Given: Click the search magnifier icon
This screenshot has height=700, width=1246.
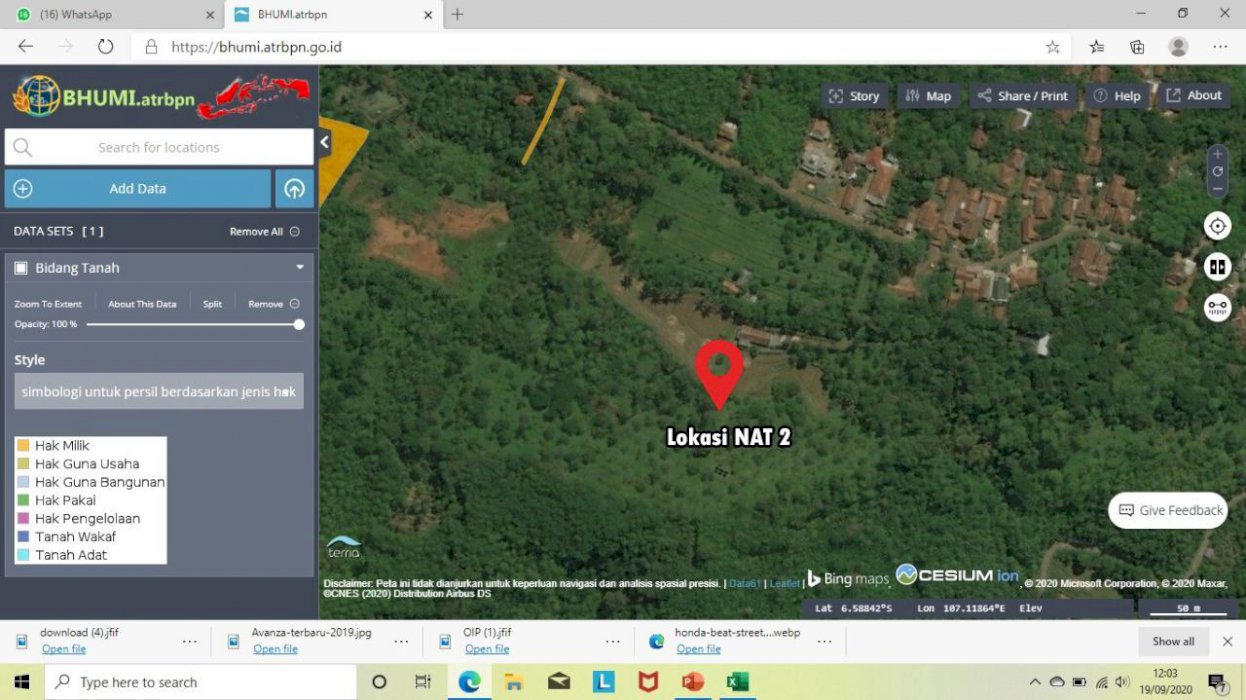Looking at the screenshot, I should coord(22,147).
